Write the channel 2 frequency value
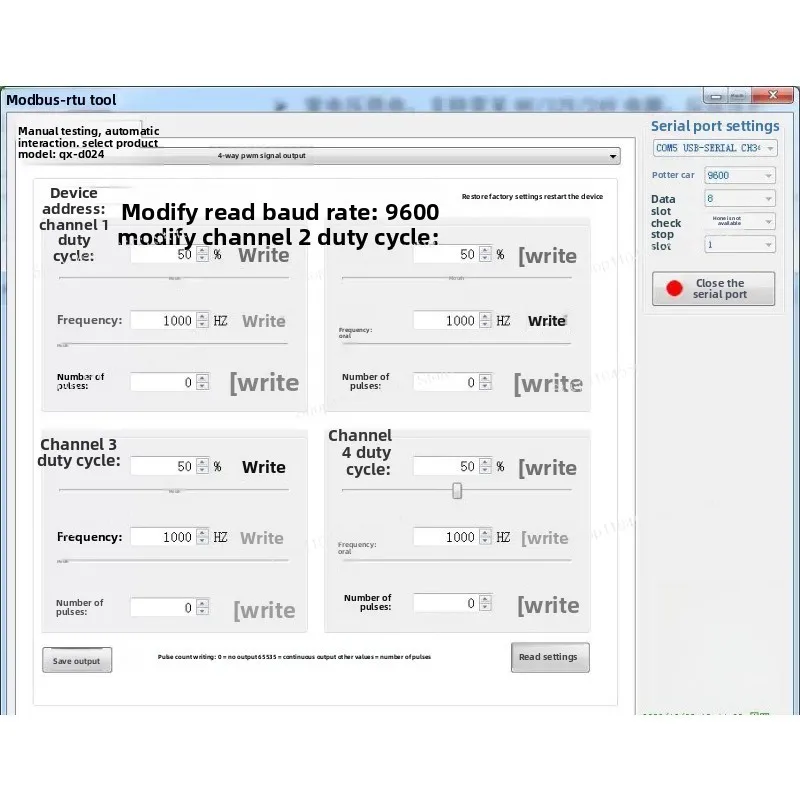Screen dimensions: 800x800 [547, 321]
